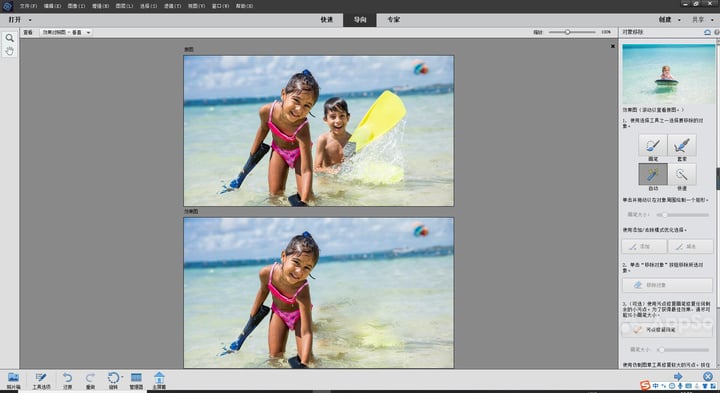This screenshot has width=720, height=393.
Task: Activate the Auto (自动) selection tool
Action: pos(652,174)
